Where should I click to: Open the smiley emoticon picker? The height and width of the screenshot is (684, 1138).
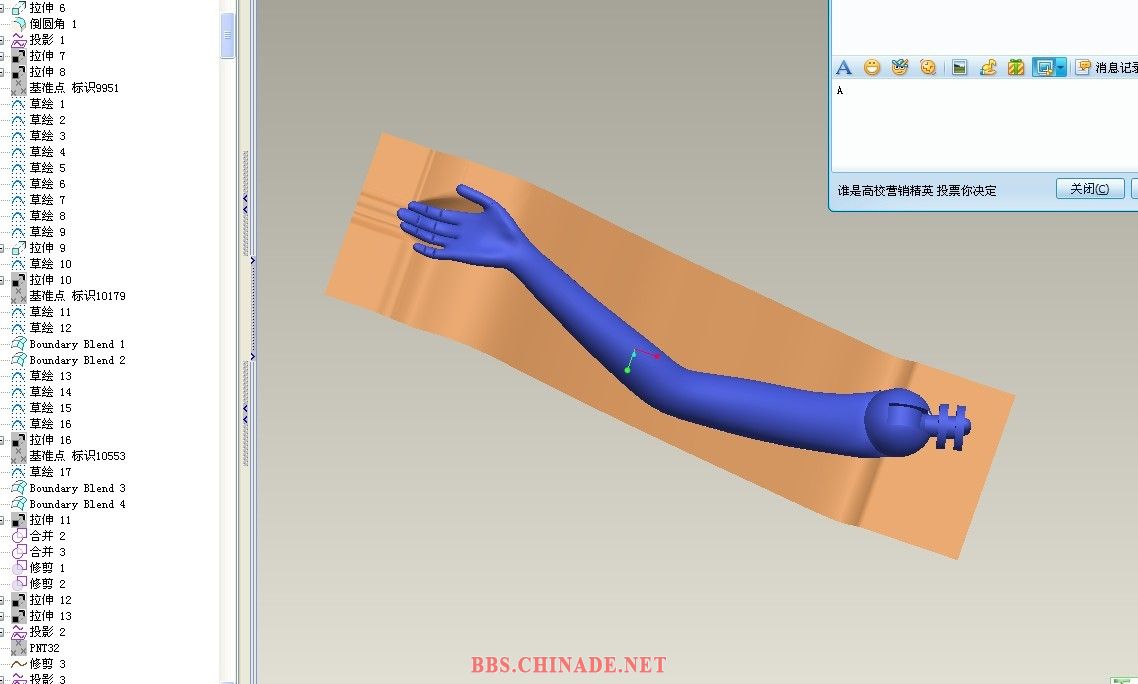coord(872,68)
